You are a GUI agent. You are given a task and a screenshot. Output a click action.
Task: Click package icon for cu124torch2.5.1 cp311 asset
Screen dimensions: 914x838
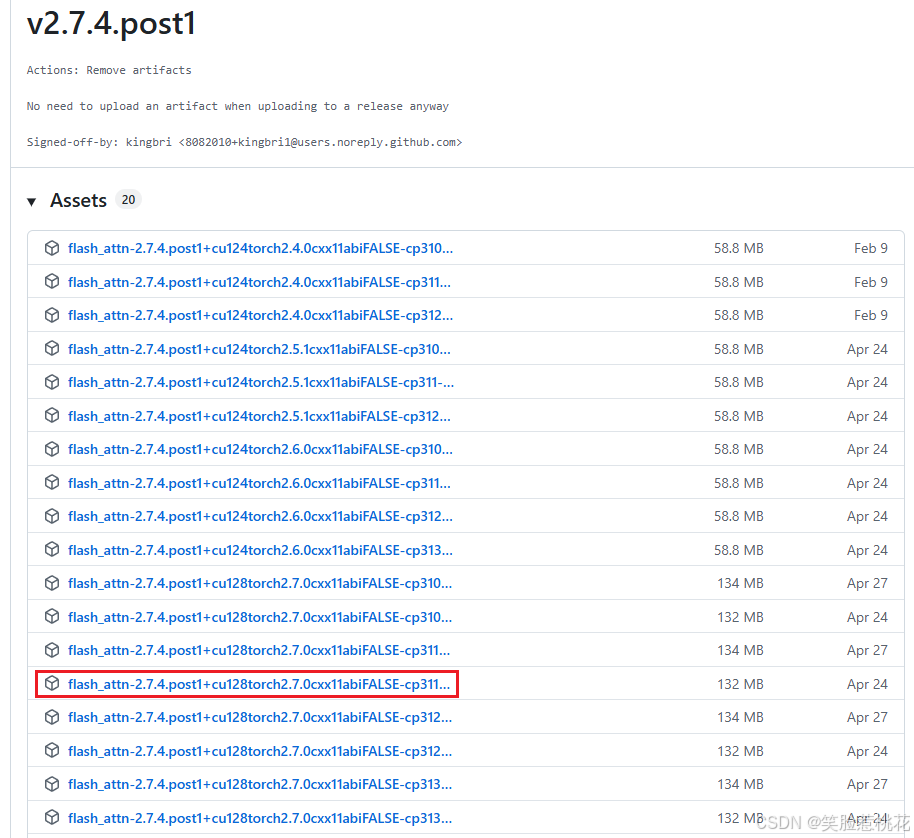pyautogui.click(x=52, y=382)
